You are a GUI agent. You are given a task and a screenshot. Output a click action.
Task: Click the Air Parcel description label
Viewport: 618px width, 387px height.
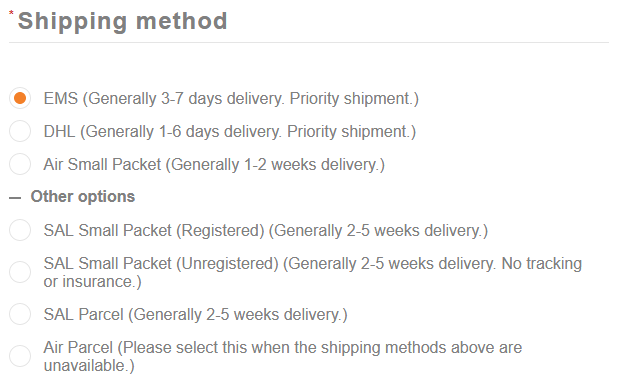[283, 356]
